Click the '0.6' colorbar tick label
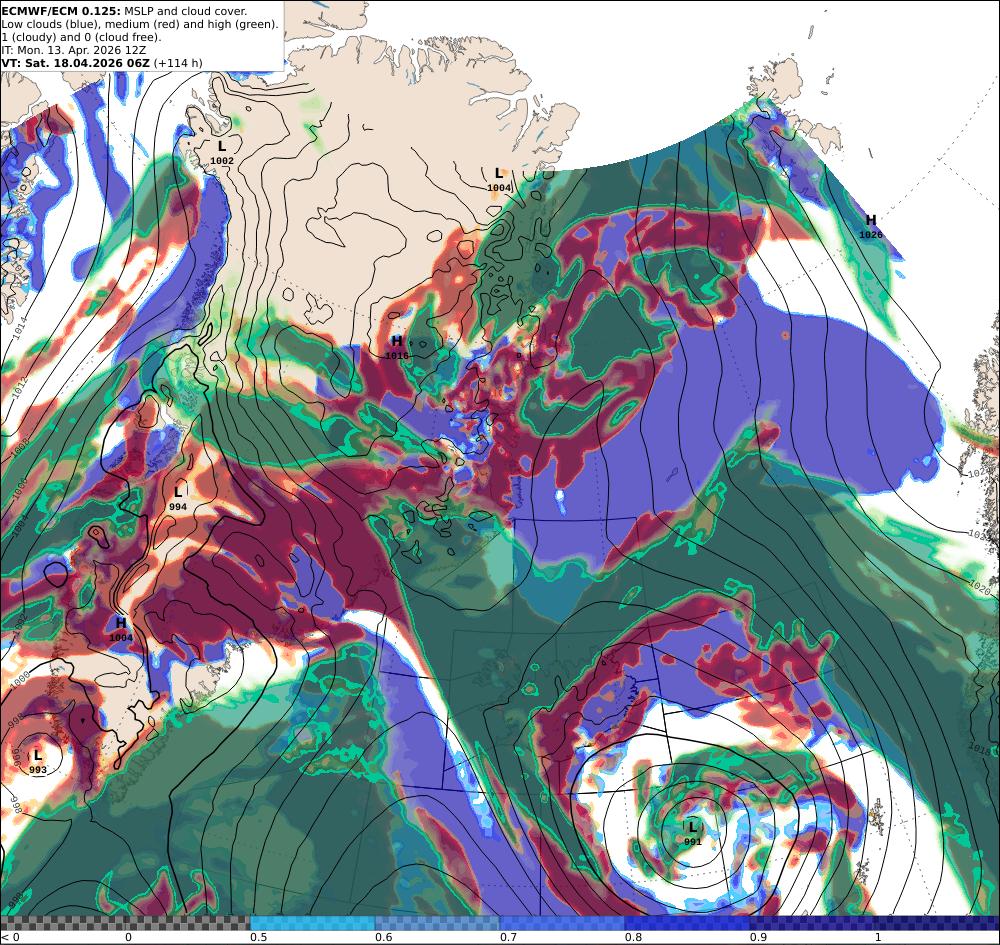Viewport: 1000px width, 945px height. coord(385,937)
